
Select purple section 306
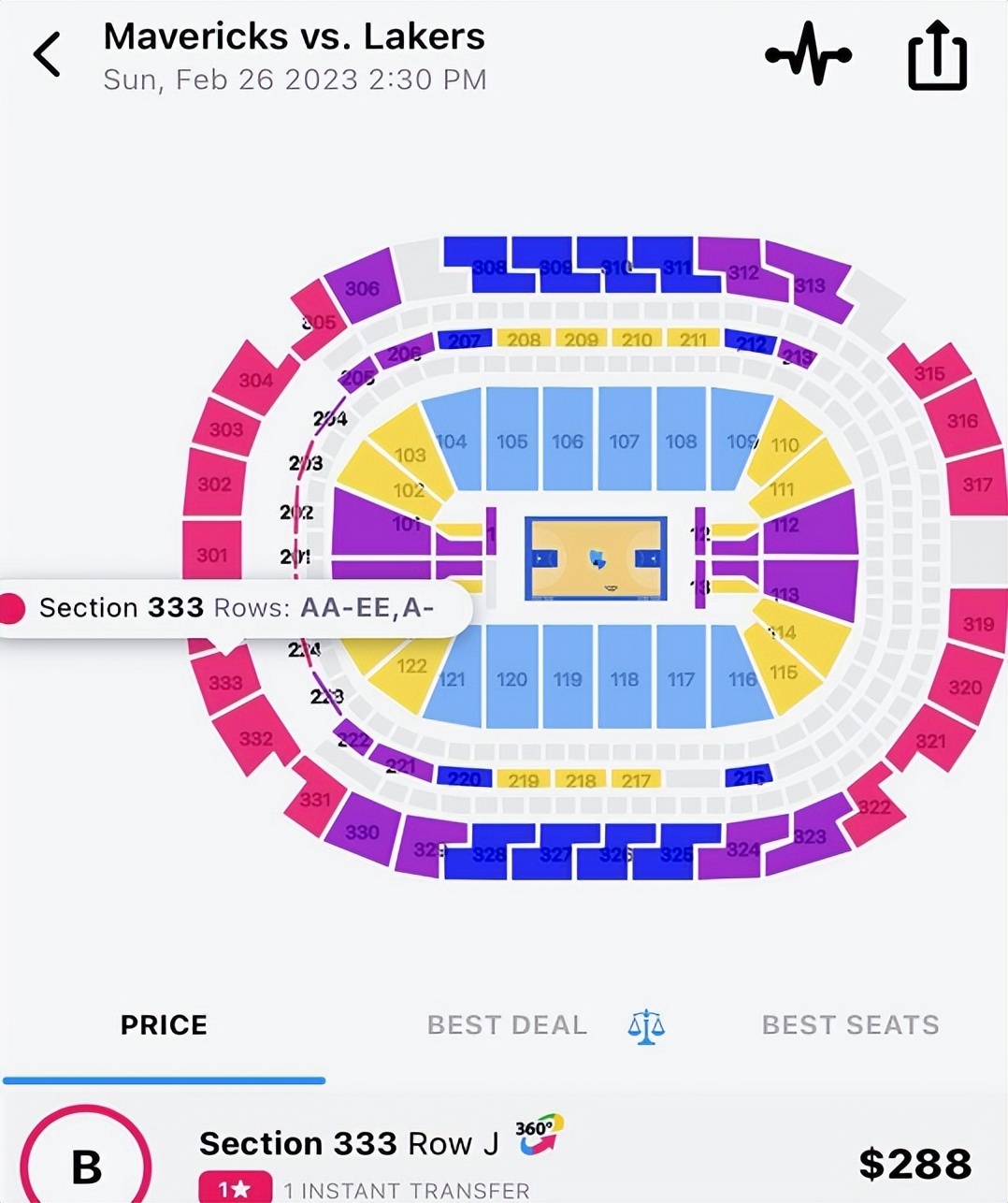pyautogui.click(x=361, y=288)
